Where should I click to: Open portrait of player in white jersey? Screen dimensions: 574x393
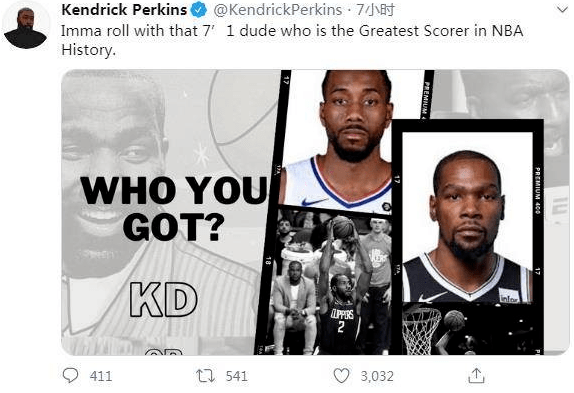pyautogui.click(x=338, y=142)
